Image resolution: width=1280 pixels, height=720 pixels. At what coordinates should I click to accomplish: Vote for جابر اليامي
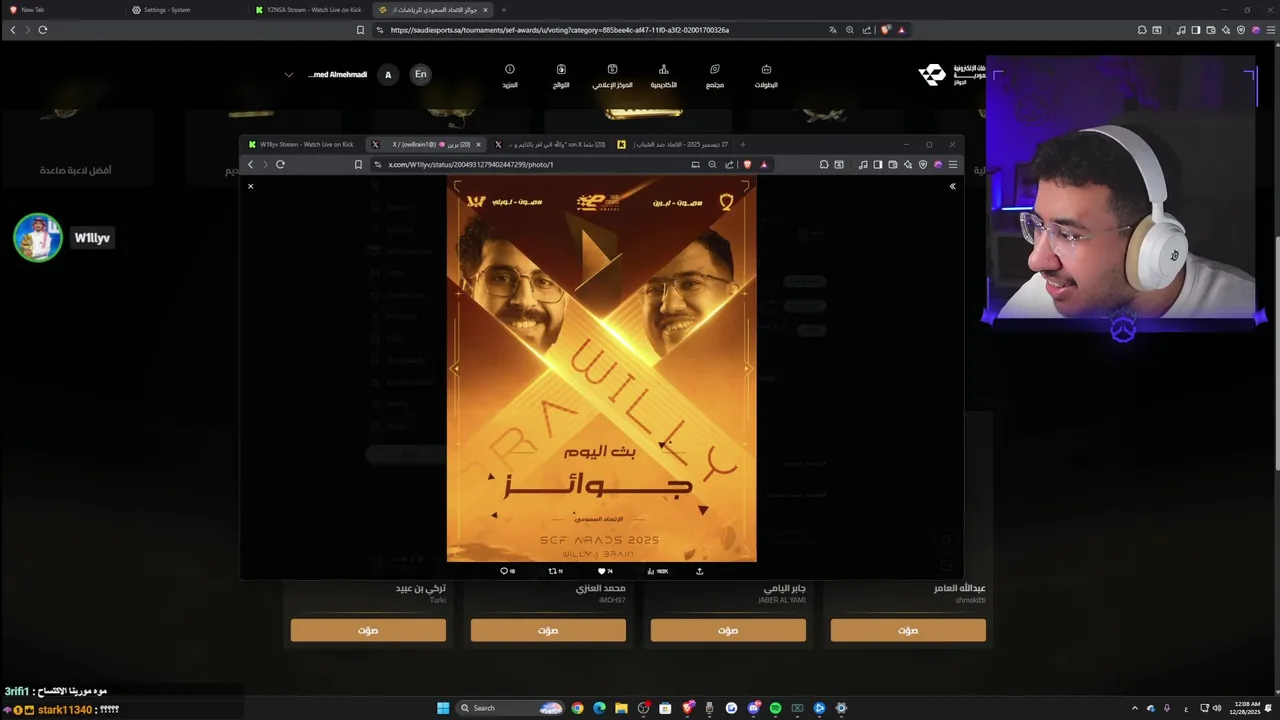click(x=728, y=630)
